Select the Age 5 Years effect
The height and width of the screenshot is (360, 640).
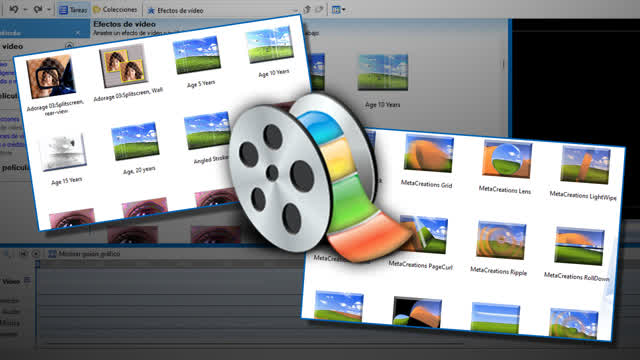[x=197, y=54]
